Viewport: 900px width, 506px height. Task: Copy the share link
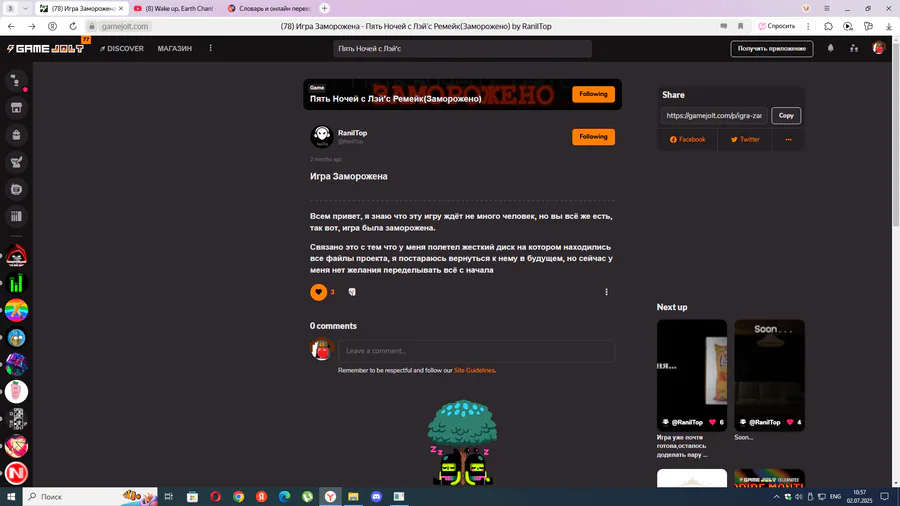[786, 115]
